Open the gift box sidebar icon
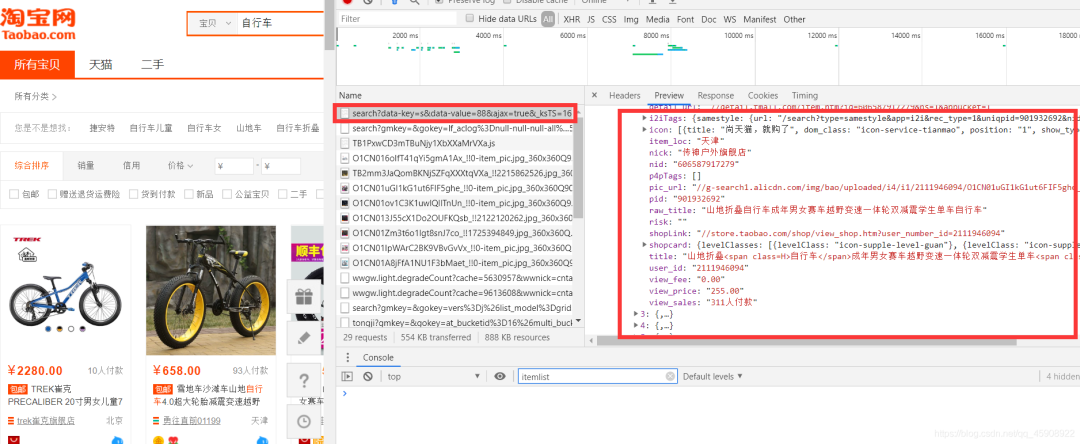This screenshot has width=1080, height=444. [304, 297]
